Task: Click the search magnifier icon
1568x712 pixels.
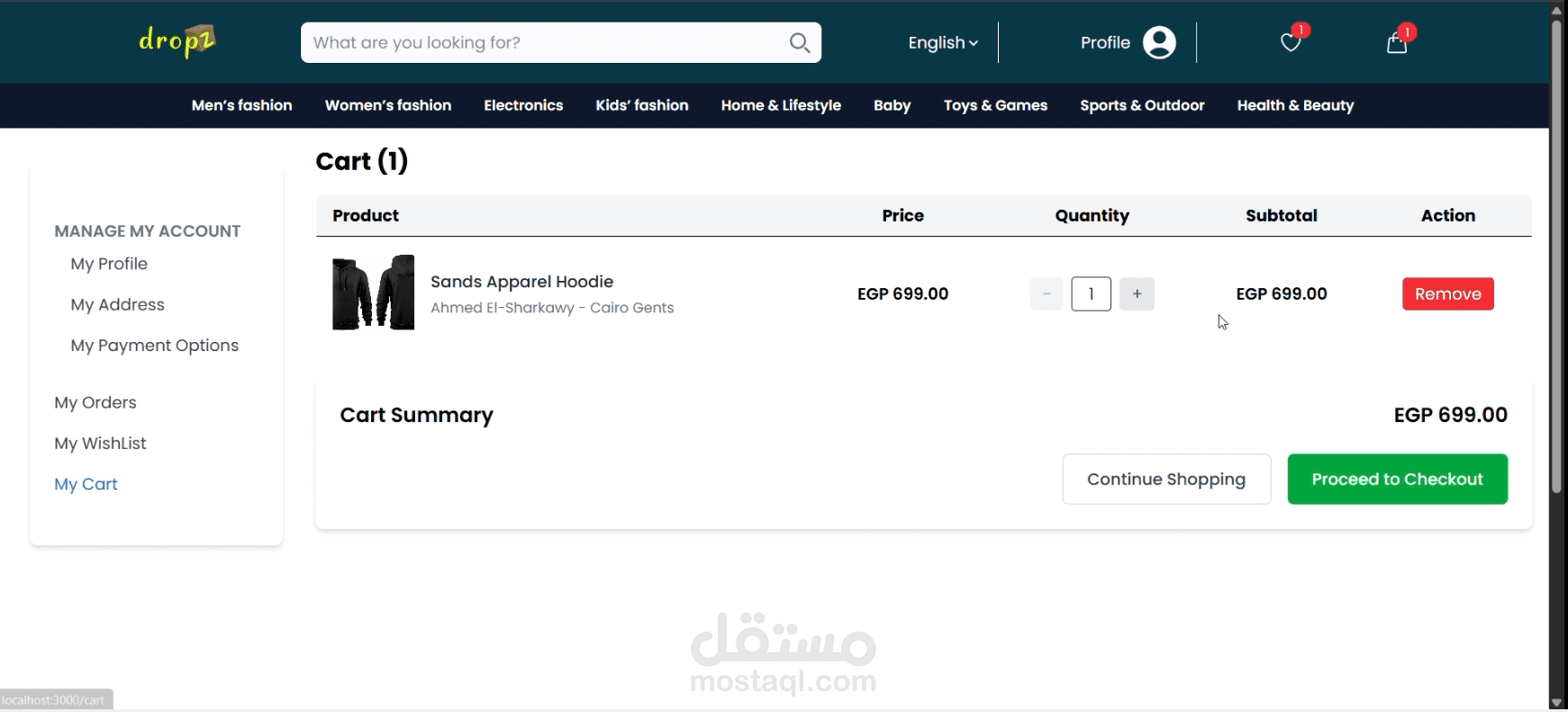Action: 799,42
